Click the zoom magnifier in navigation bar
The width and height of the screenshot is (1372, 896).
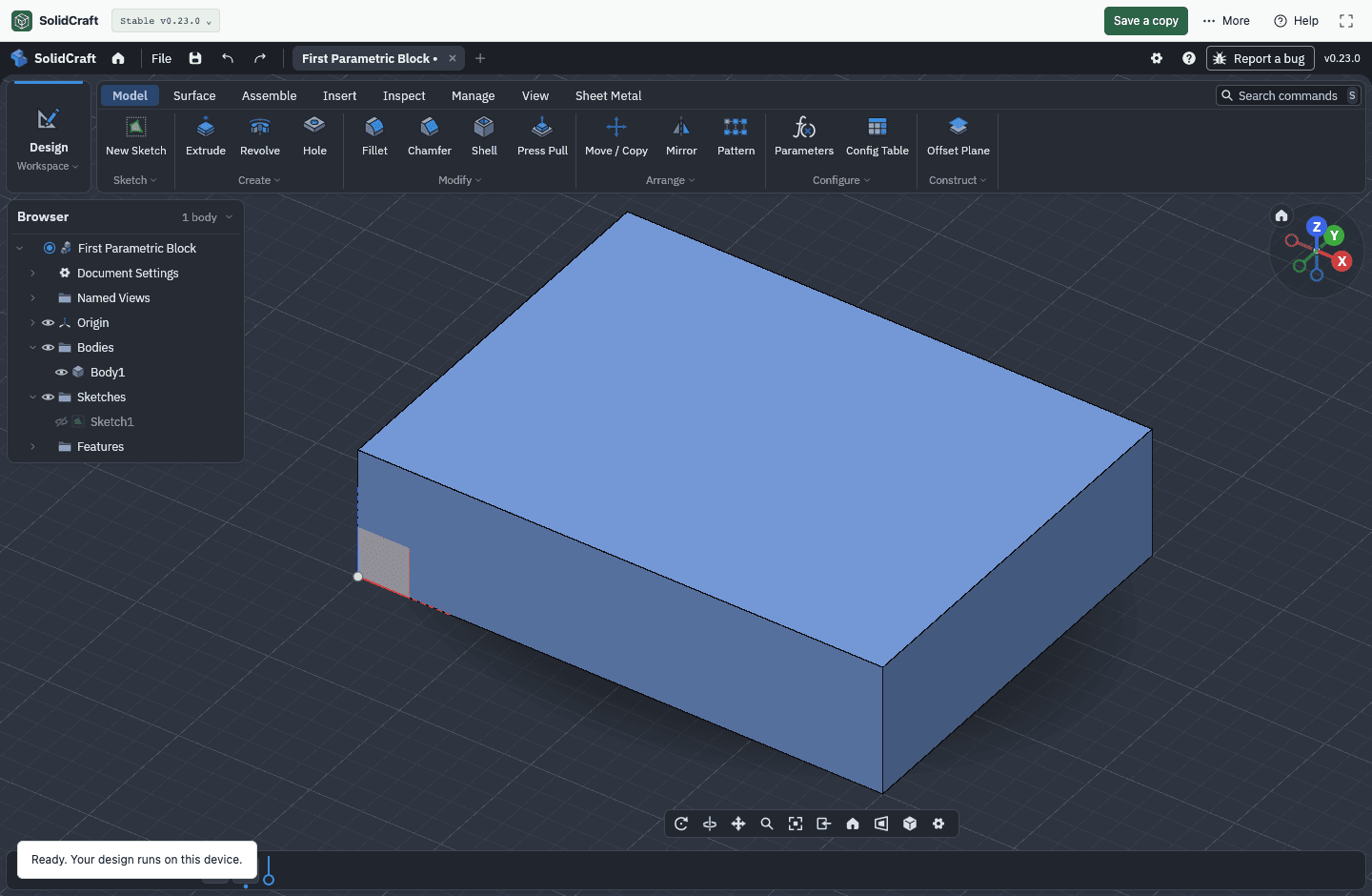click(767, 824)
